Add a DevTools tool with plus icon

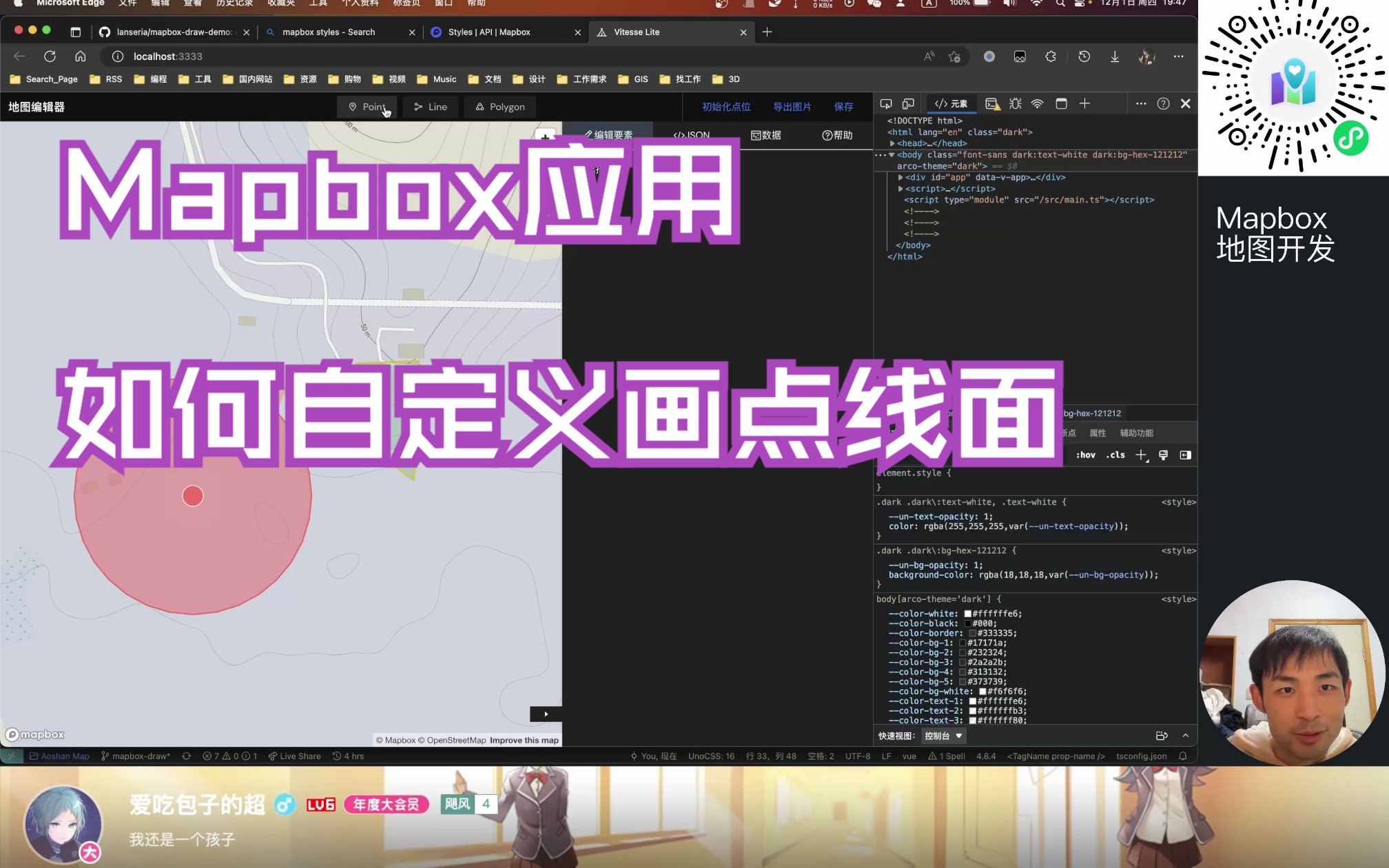1084,103
